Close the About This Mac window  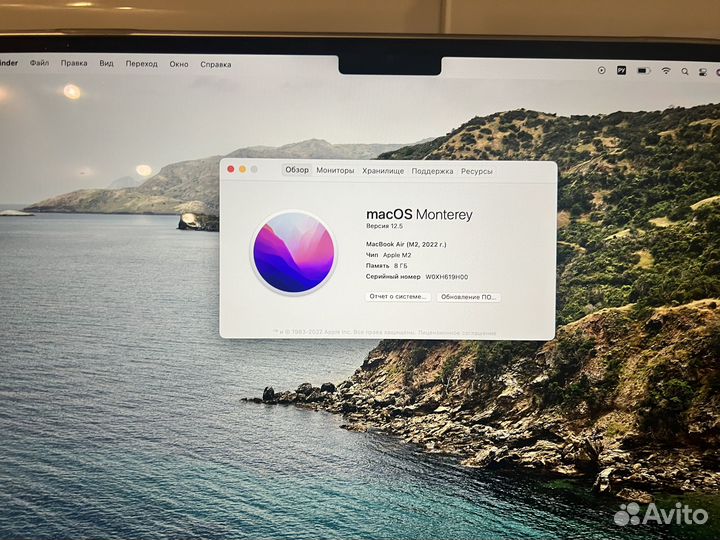pos(231,169)
